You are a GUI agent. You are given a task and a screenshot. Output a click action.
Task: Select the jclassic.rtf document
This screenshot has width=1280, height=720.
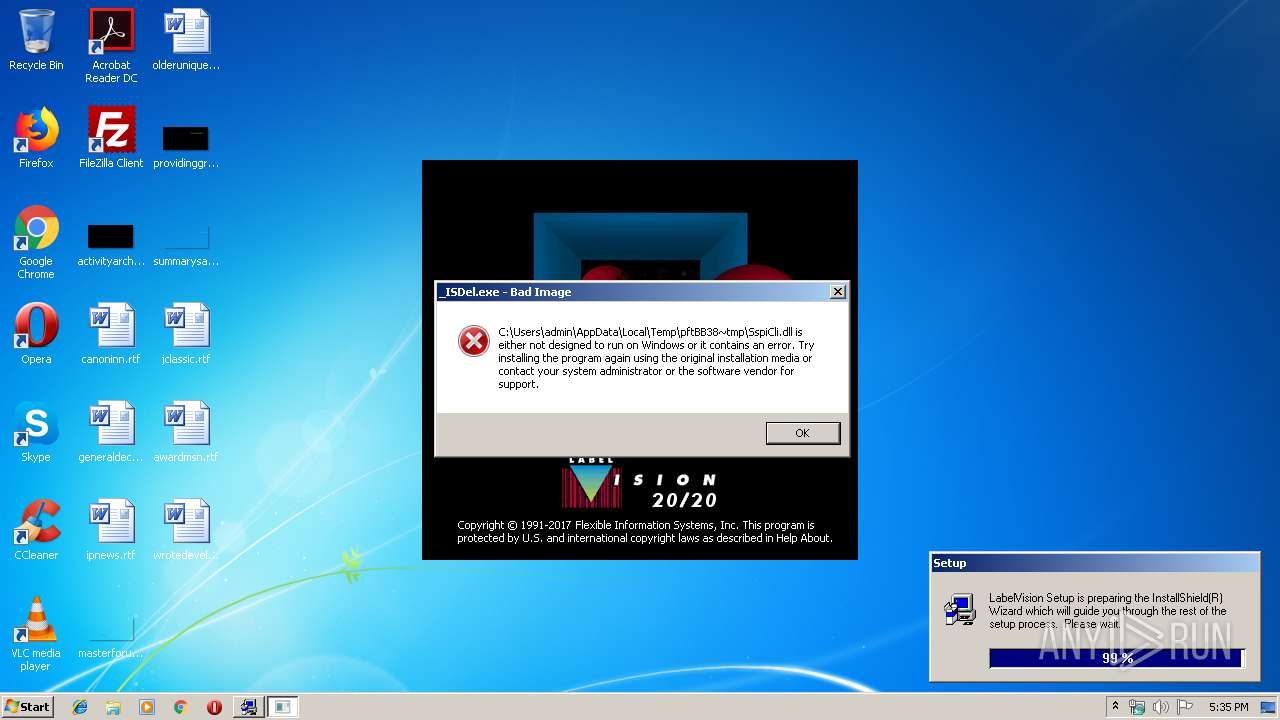186,334
